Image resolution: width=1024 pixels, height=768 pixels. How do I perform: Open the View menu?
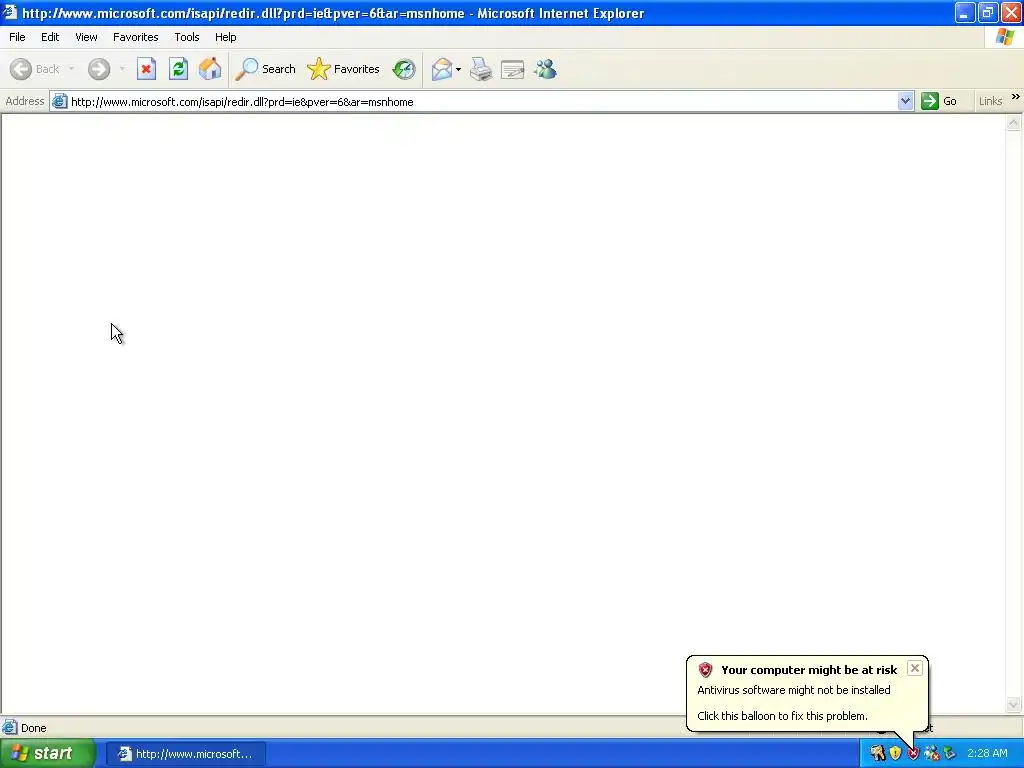[86, 37]
